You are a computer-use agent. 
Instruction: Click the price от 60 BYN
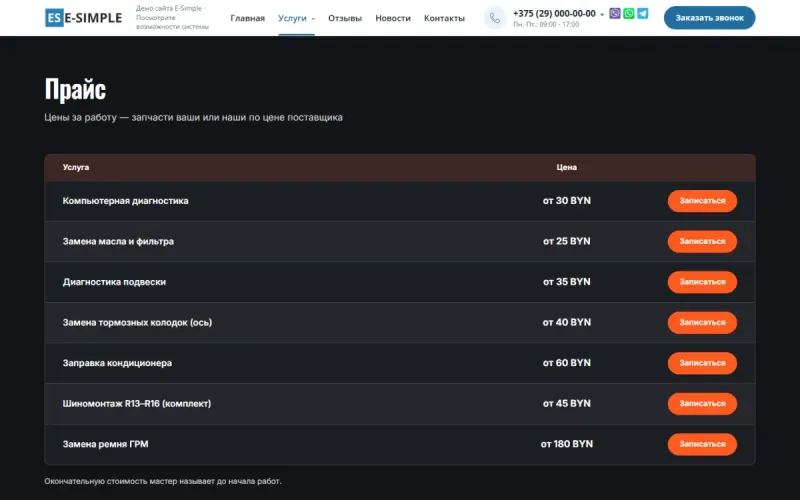[x=566, y=363]
